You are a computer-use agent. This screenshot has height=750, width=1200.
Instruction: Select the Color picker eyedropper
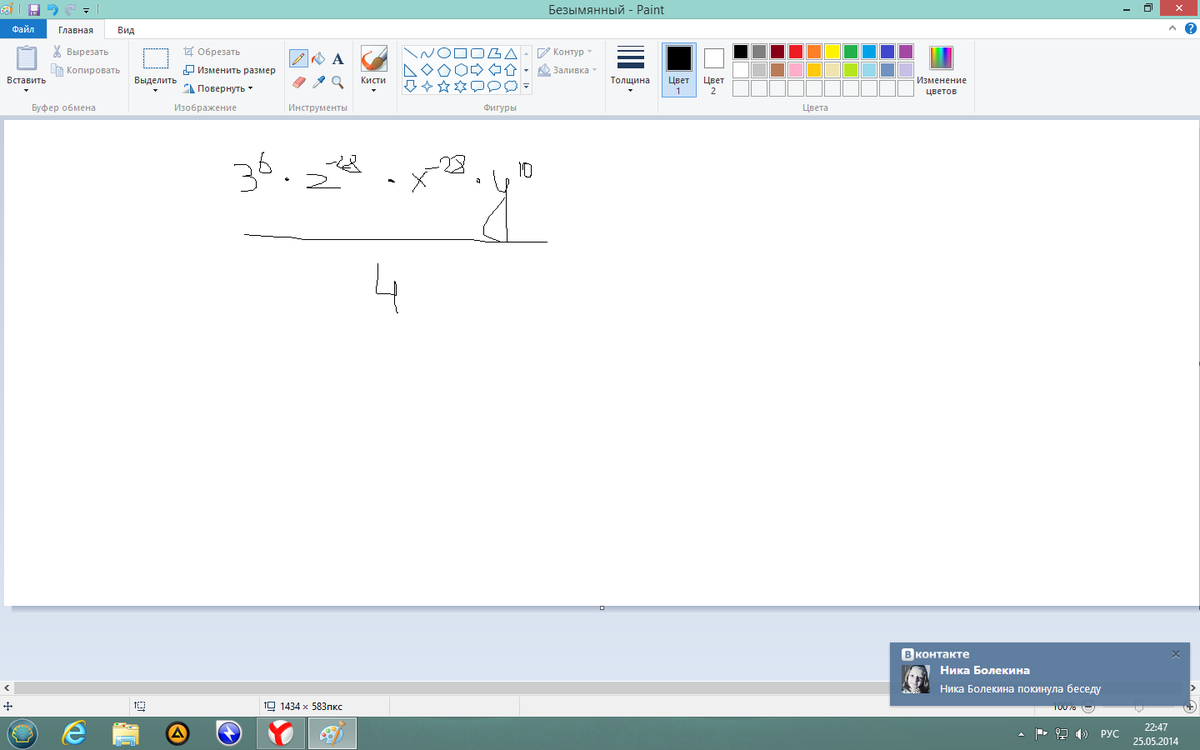pos(318,82)
